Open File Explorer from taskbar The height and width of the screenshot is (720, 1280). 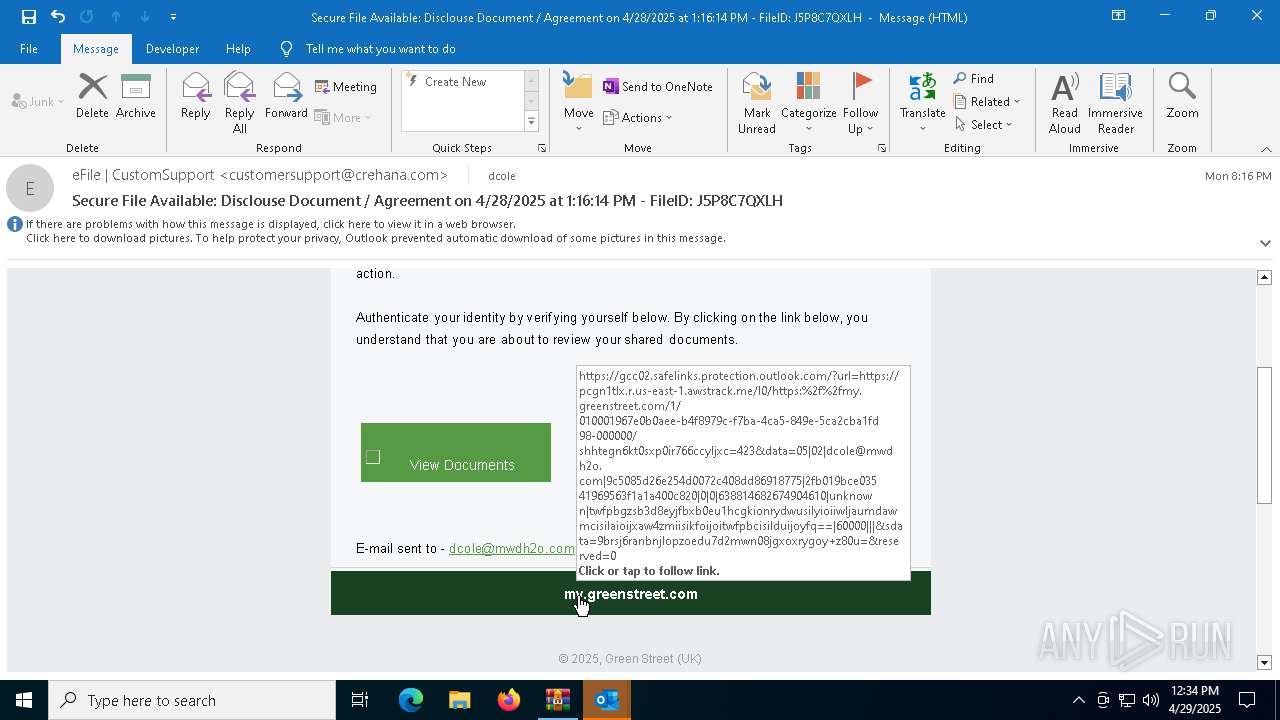[x=459, y=700]
